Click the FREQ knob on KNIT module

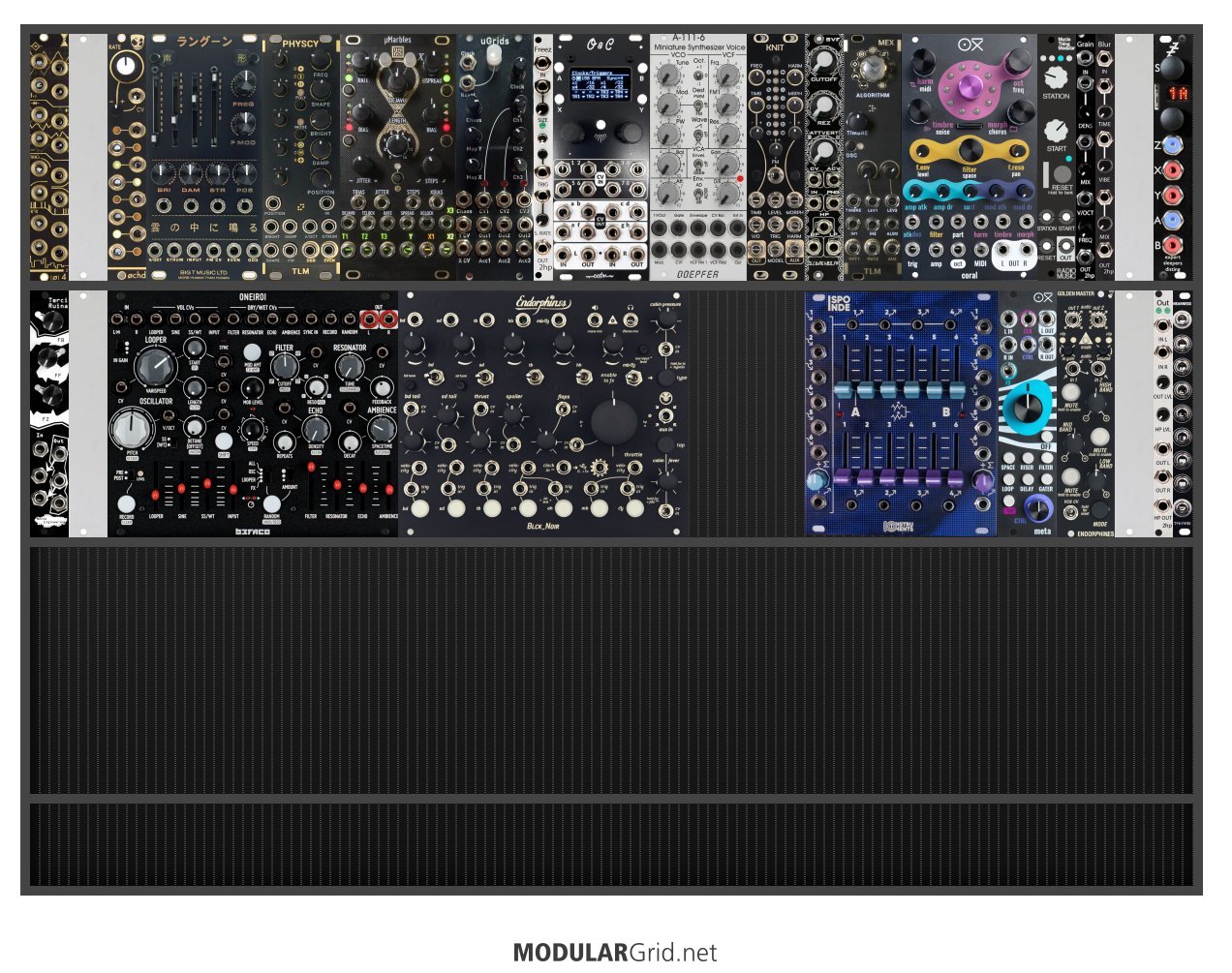pyautogui.click(x=756, y=79)
